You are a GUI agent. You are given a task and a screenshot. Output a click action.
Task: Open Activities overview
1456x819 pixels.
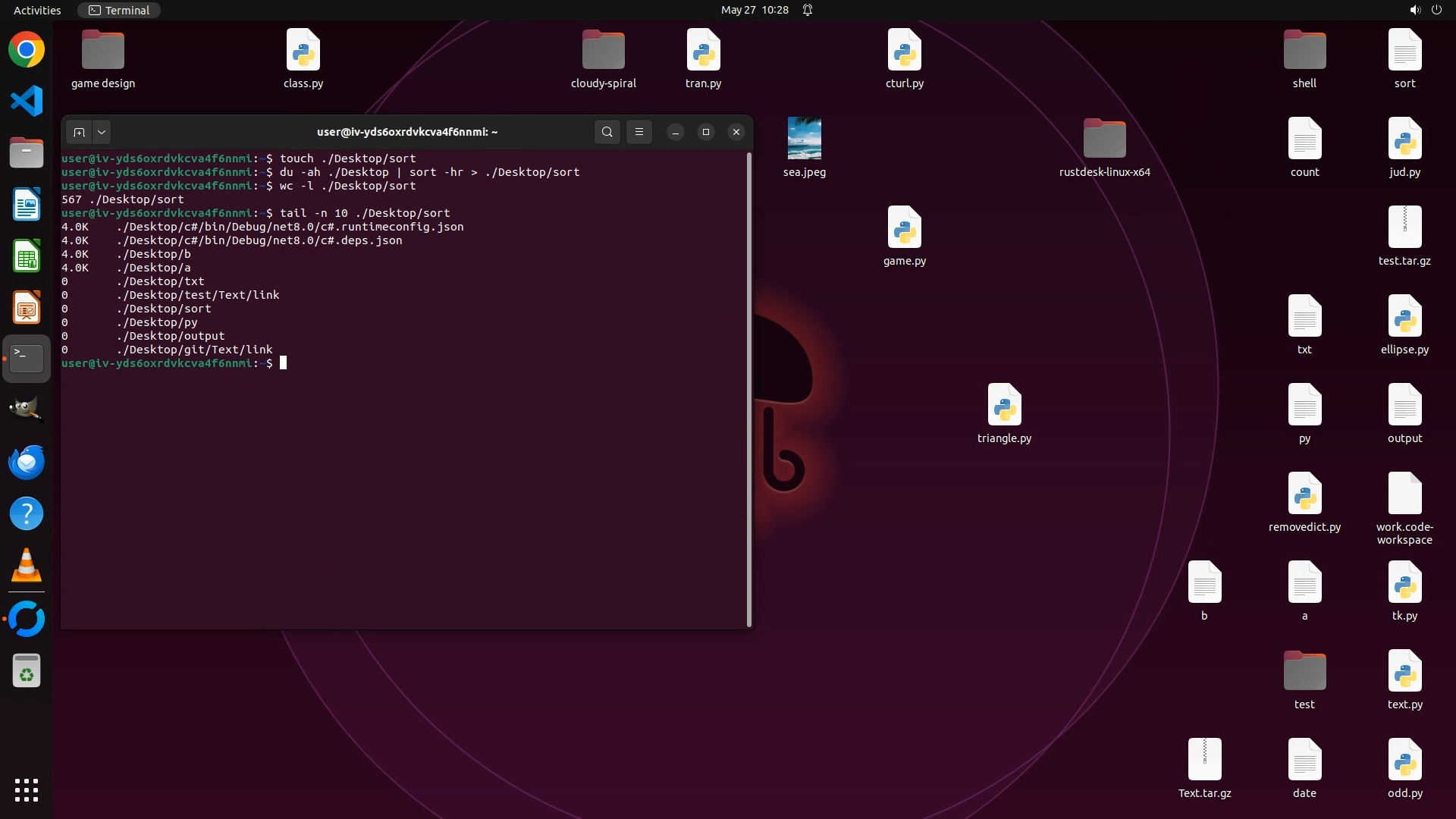click(x=37, y=10)
